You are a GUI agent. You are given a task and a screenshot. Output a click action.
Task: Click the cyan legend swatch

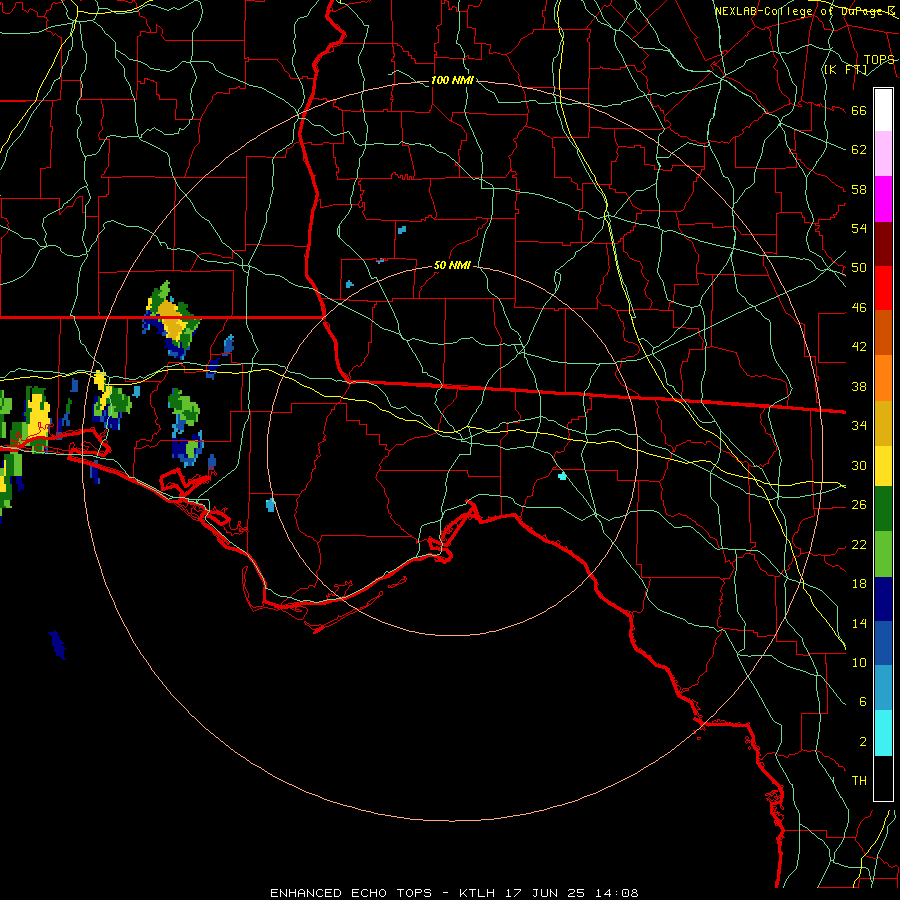(883, 733)
